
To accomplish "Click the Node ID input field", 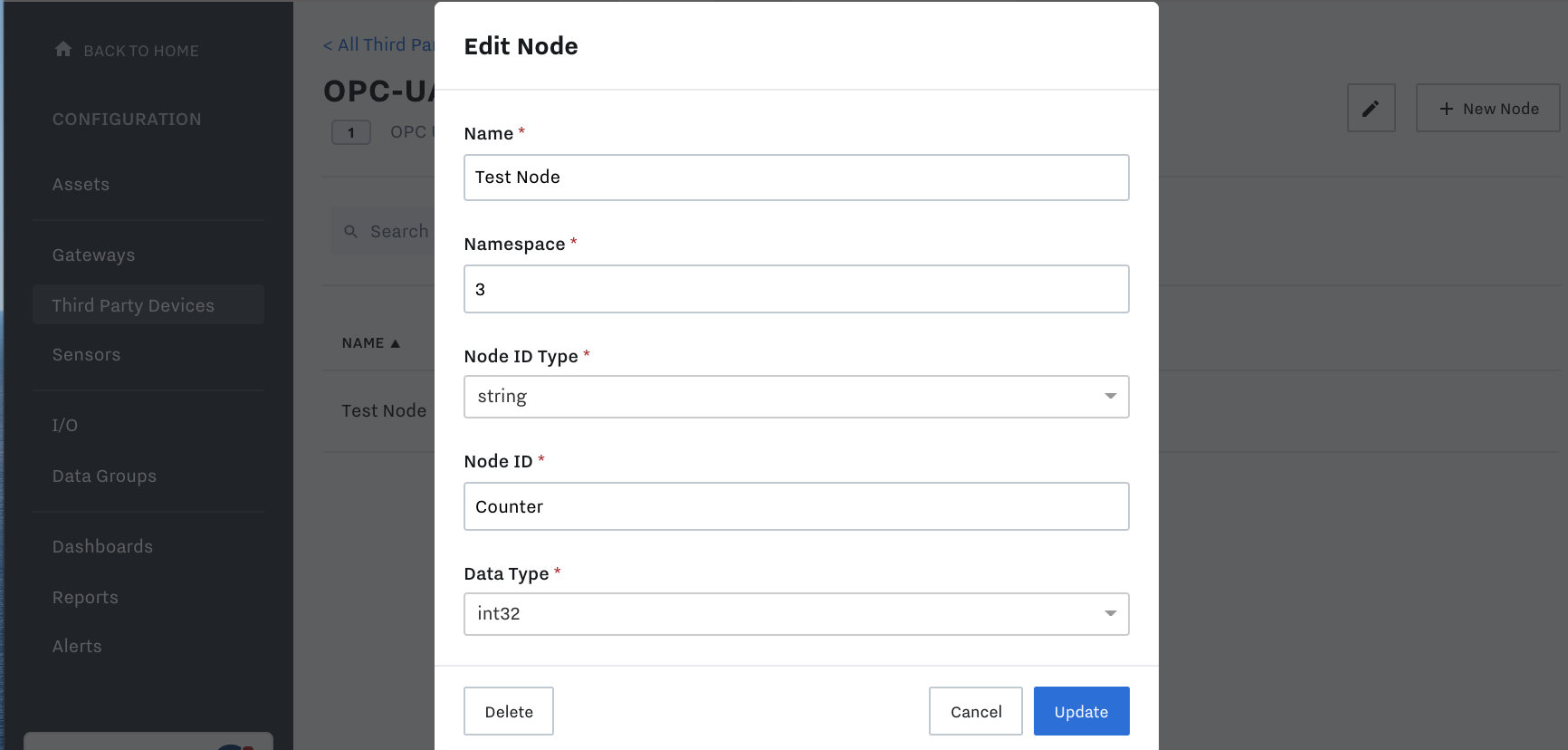I will [796, 506].
